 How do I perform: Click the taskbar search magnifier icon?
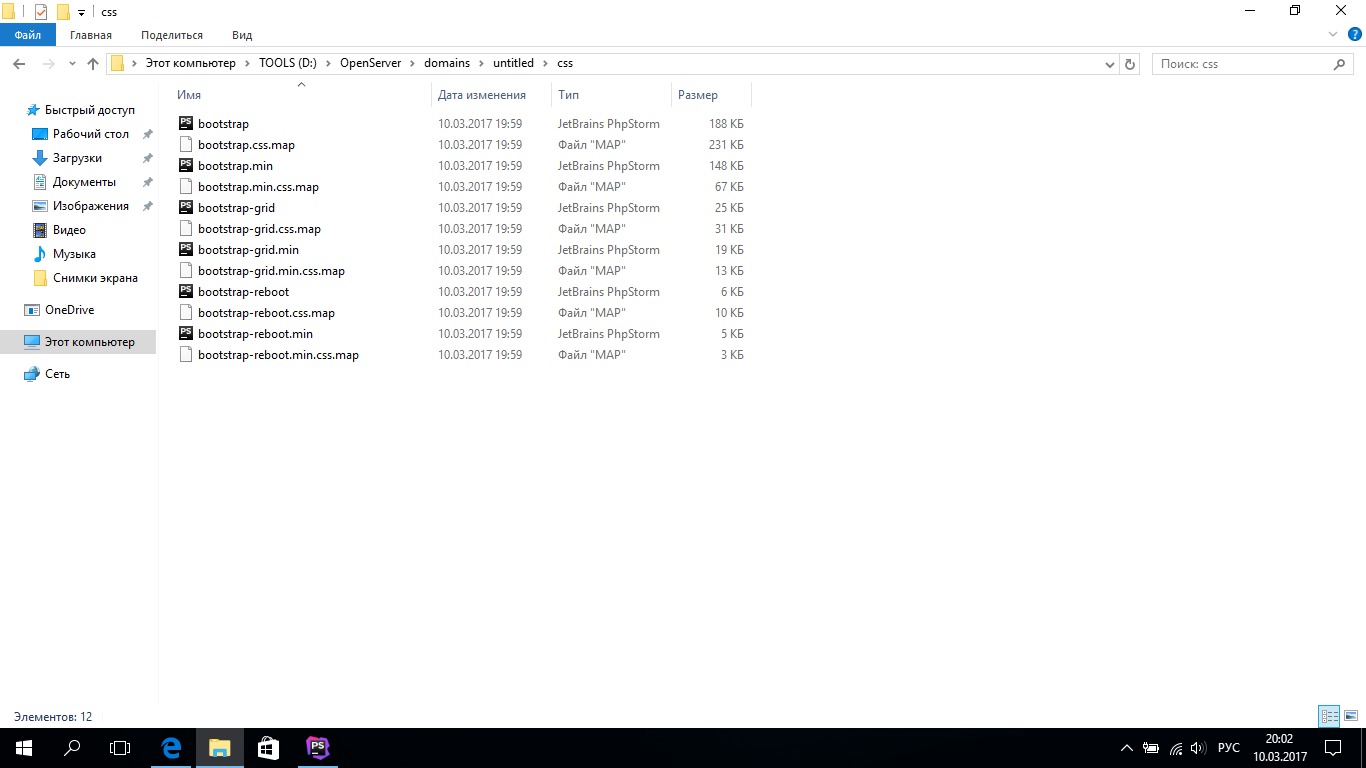72,747
